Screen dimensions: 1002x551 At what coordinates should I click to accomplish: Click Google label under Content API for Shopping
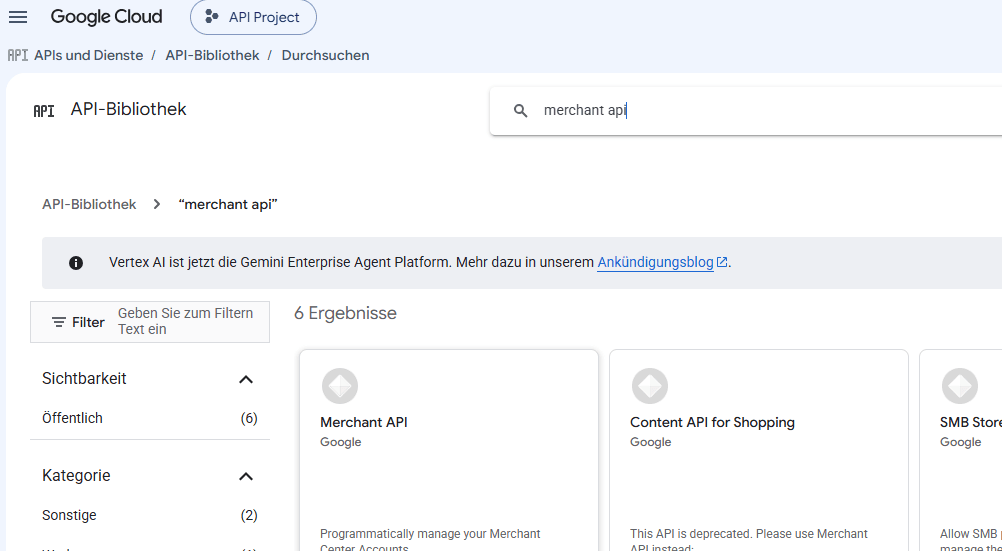tap(651, 442)
